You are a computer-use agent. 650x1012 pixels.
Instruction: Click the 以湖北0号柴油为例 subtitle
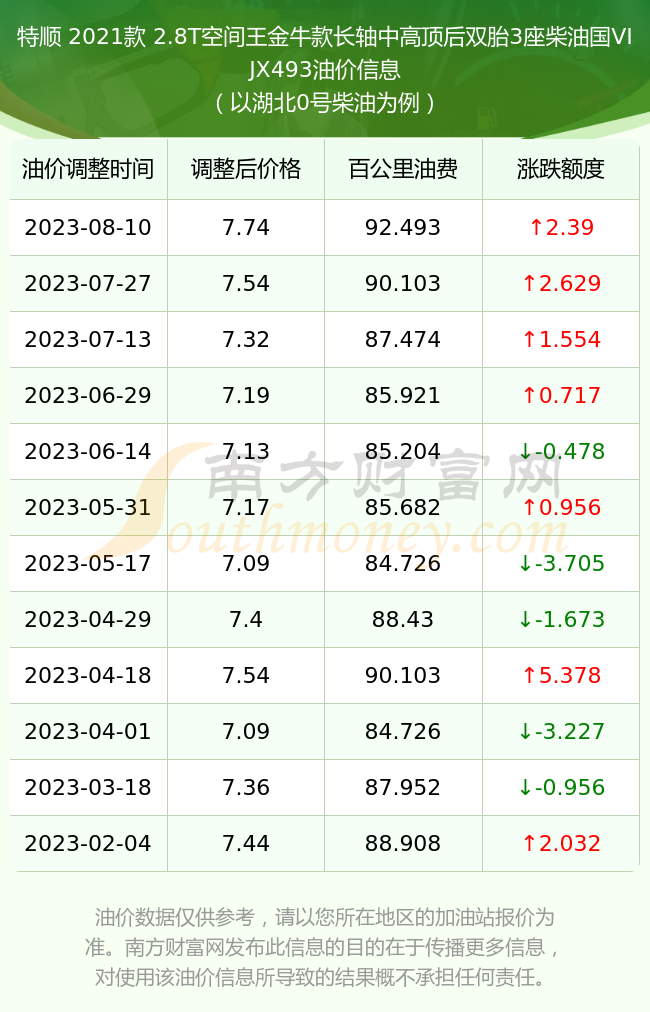coord(325,103)
